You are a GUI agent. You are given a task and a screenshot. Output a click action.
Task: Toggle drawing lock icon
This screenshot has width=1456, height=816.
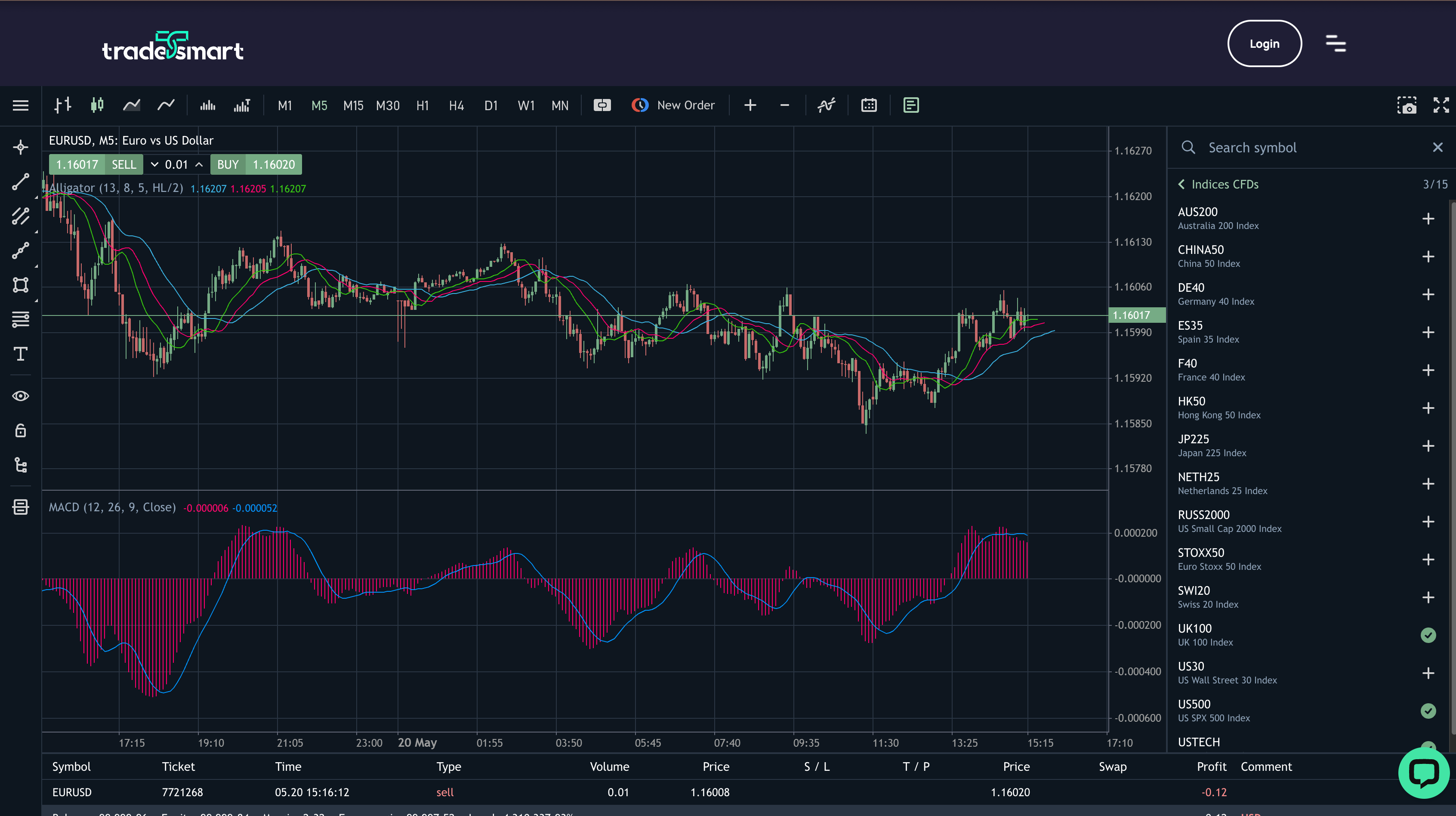point(21,430)
